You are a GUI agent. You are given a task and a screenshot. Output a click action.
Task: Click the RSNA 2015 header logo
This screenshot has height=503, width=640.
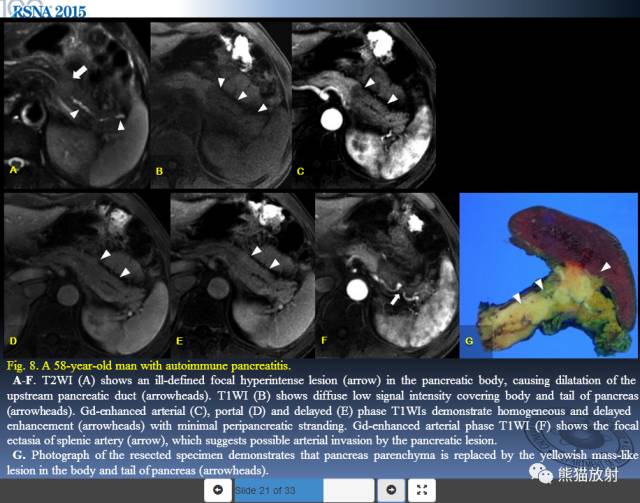click(x=49, y=11)
